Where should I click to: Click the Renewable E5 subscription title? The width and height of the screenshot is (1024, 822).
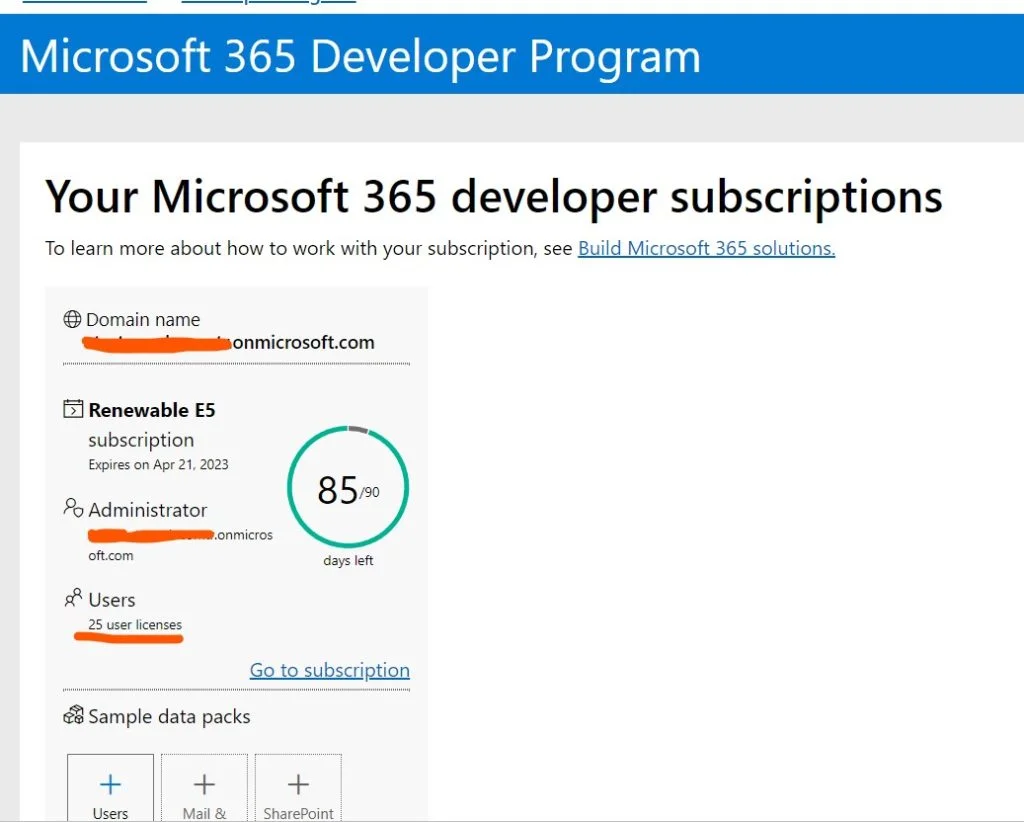152,410
